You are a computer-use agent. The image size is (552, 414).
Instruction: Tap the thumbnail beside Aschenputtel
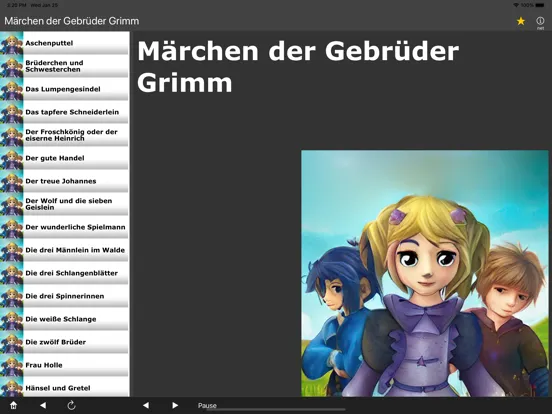[x=12, y=43]
